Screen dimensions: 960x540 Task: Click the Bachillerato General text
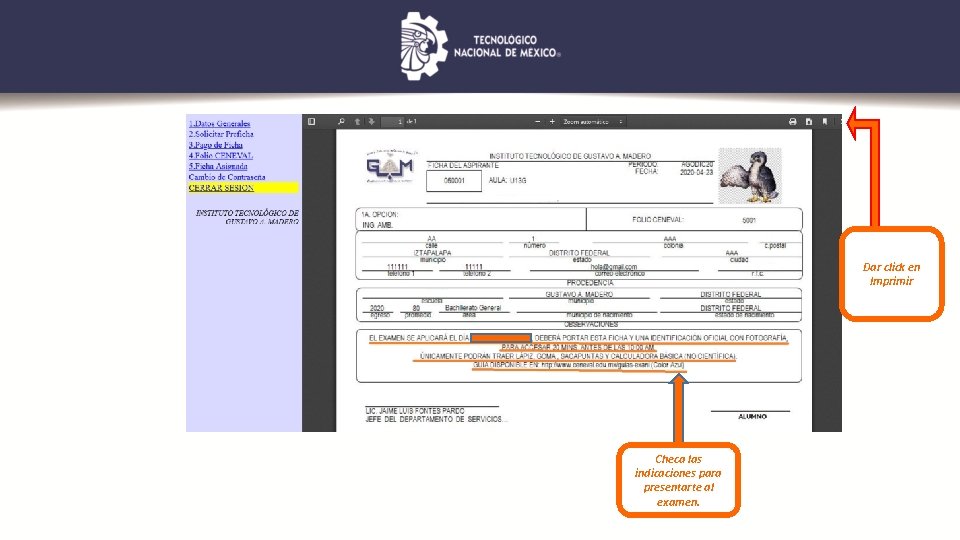point(473,308)
